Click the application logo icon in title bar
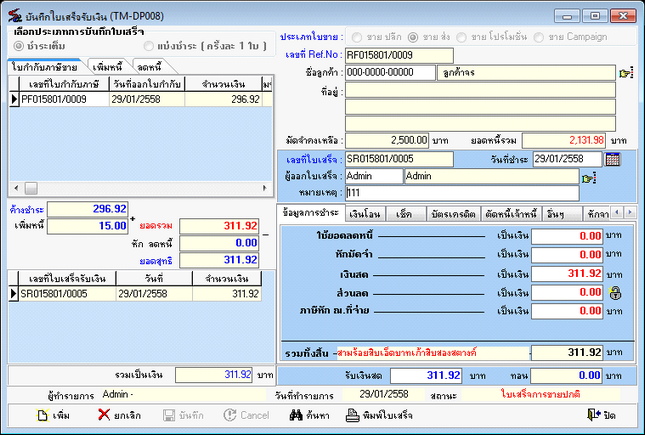 pyautogui.click(x=15, y=16)
